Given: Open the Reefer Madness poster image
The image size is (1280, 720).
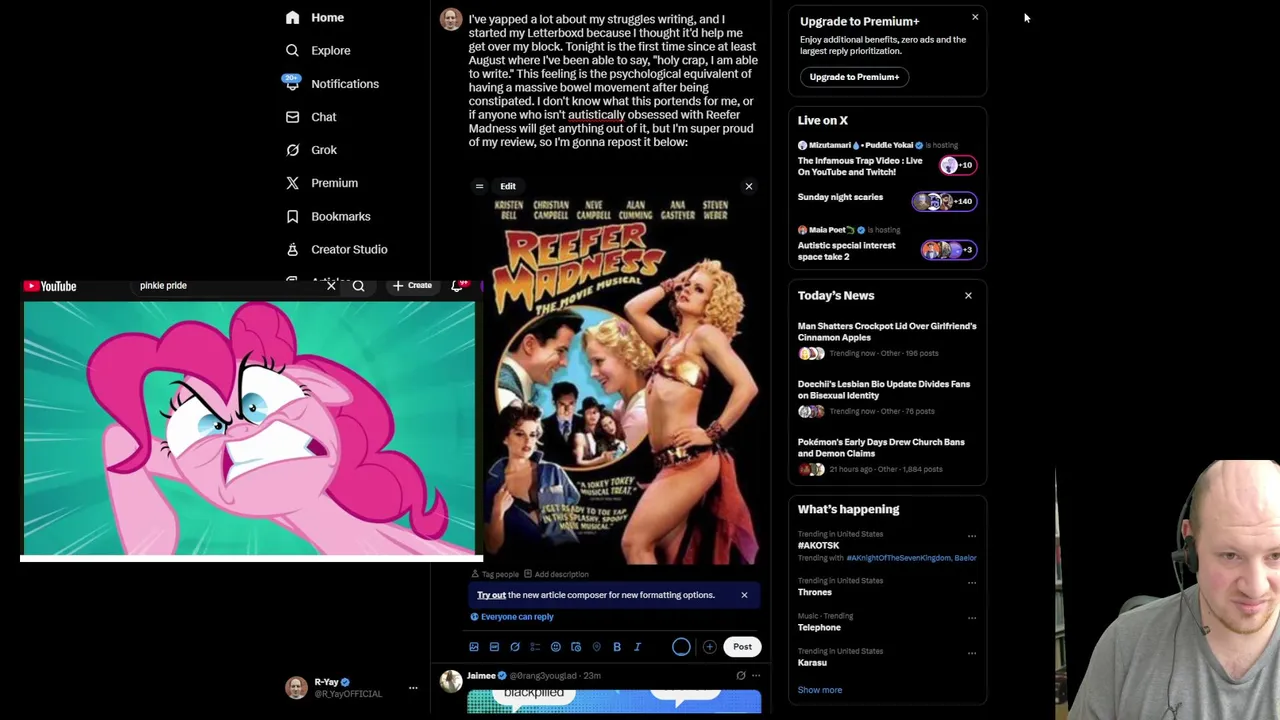Looking at the screenshot, I should coord(620,380).
